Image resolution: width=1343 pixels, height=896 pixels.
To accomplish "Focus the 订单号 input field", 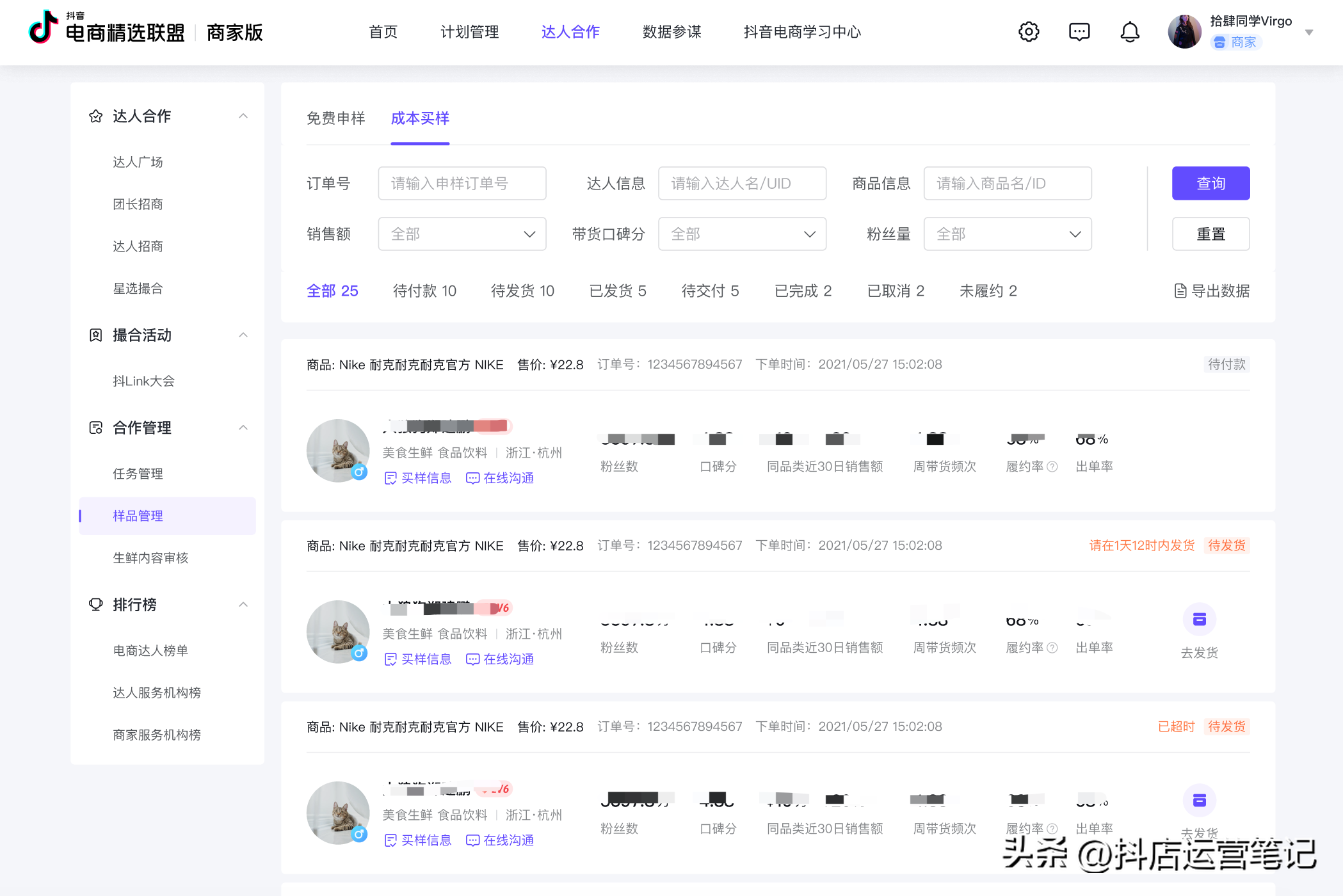I will coord(462,184).
